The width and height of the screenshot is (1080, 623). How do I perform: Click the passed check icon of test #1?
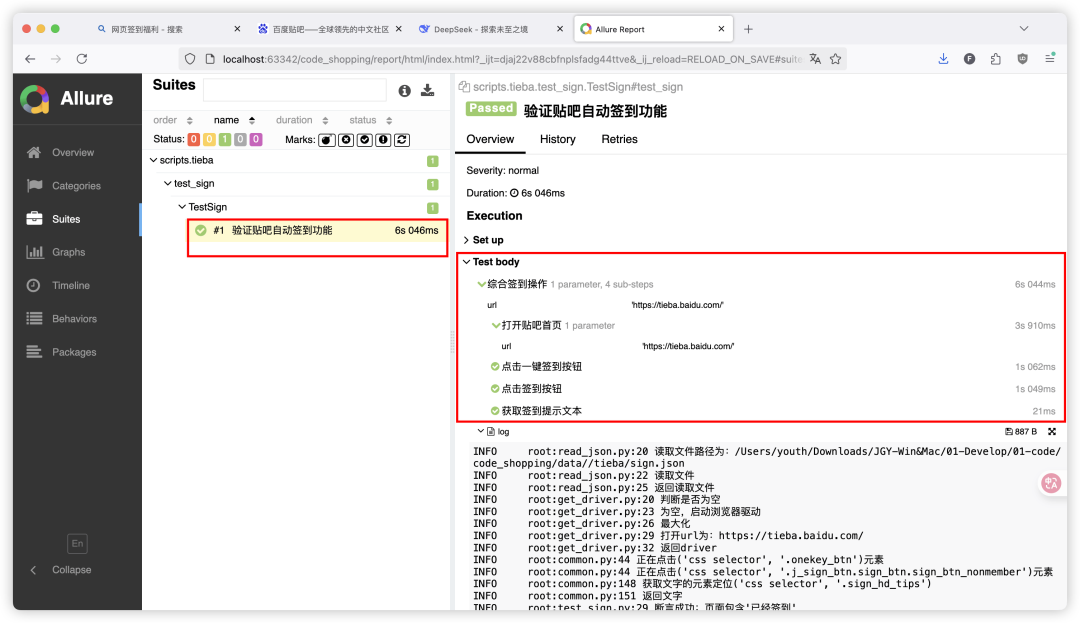tap(200, 231)
